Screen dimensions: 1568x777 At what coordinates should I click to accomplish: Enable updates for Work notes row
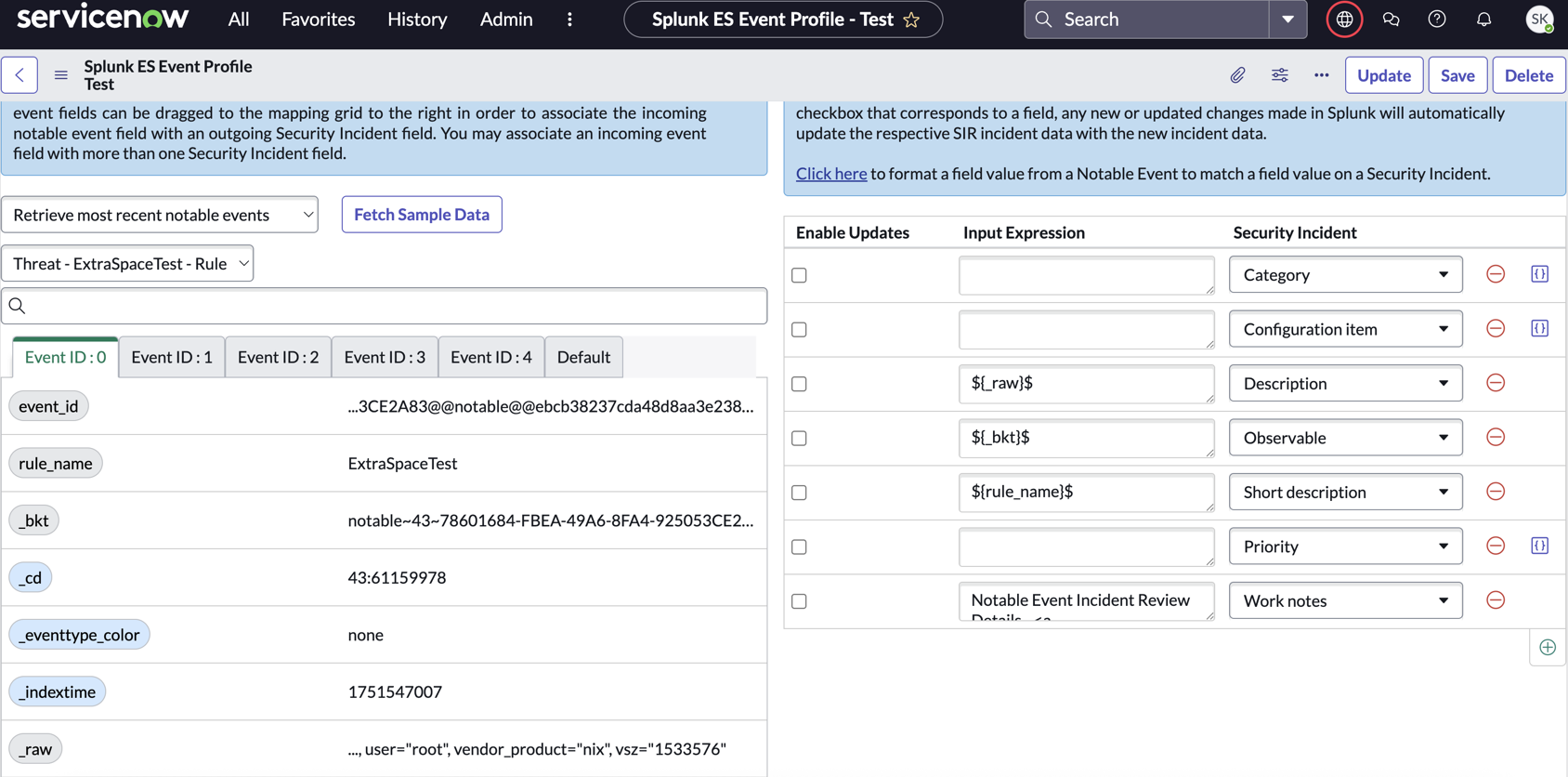pos(799,601)
